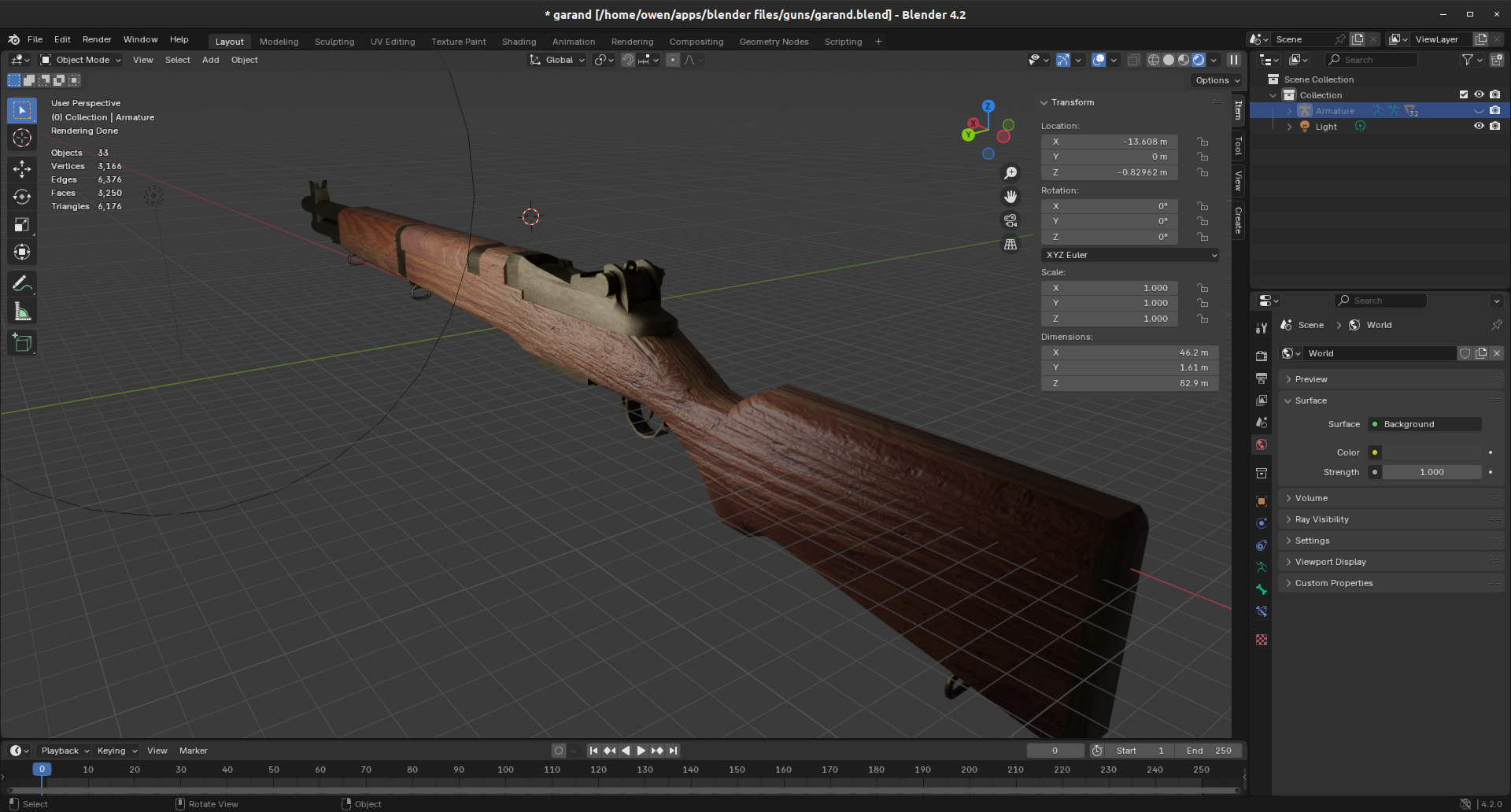Toggle viewport gizmos visibility
The width and height of the screenshot is (1511, 812).
click(1063, 60)
